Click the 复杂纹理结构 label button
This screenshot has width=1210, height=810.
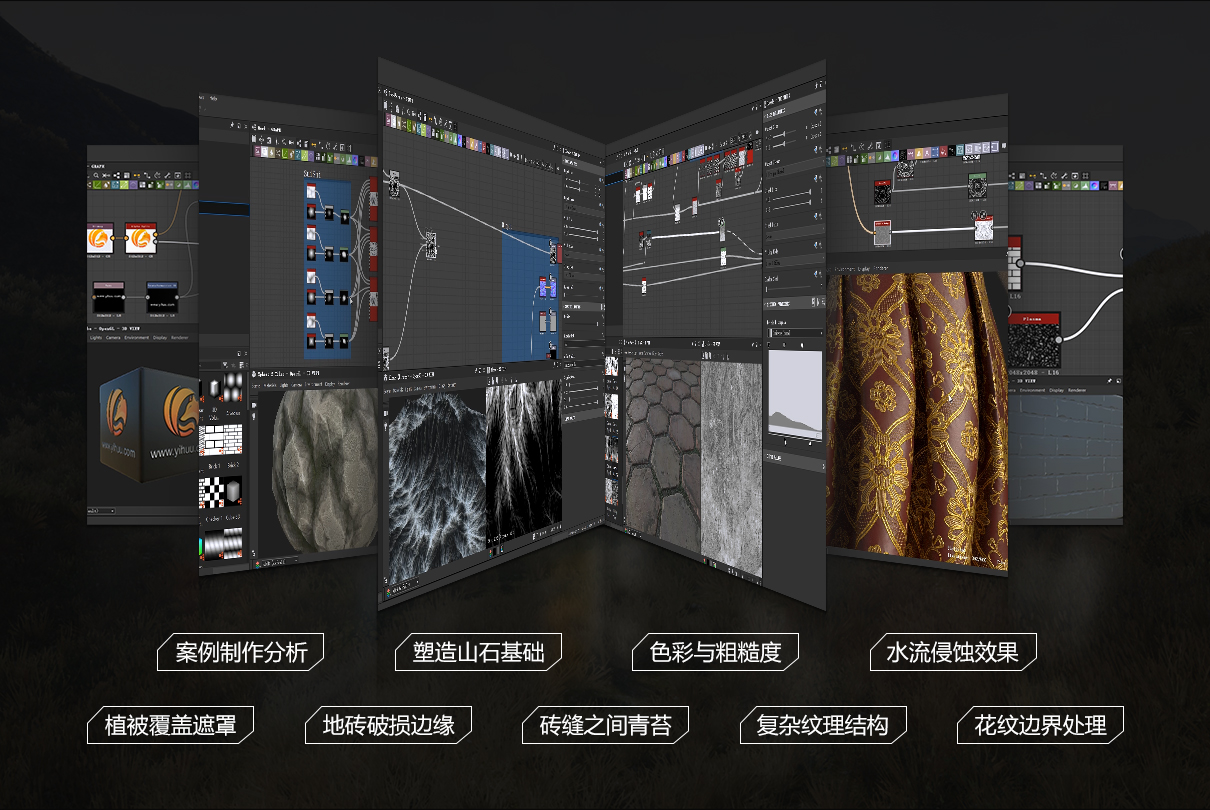pos(823,725)
